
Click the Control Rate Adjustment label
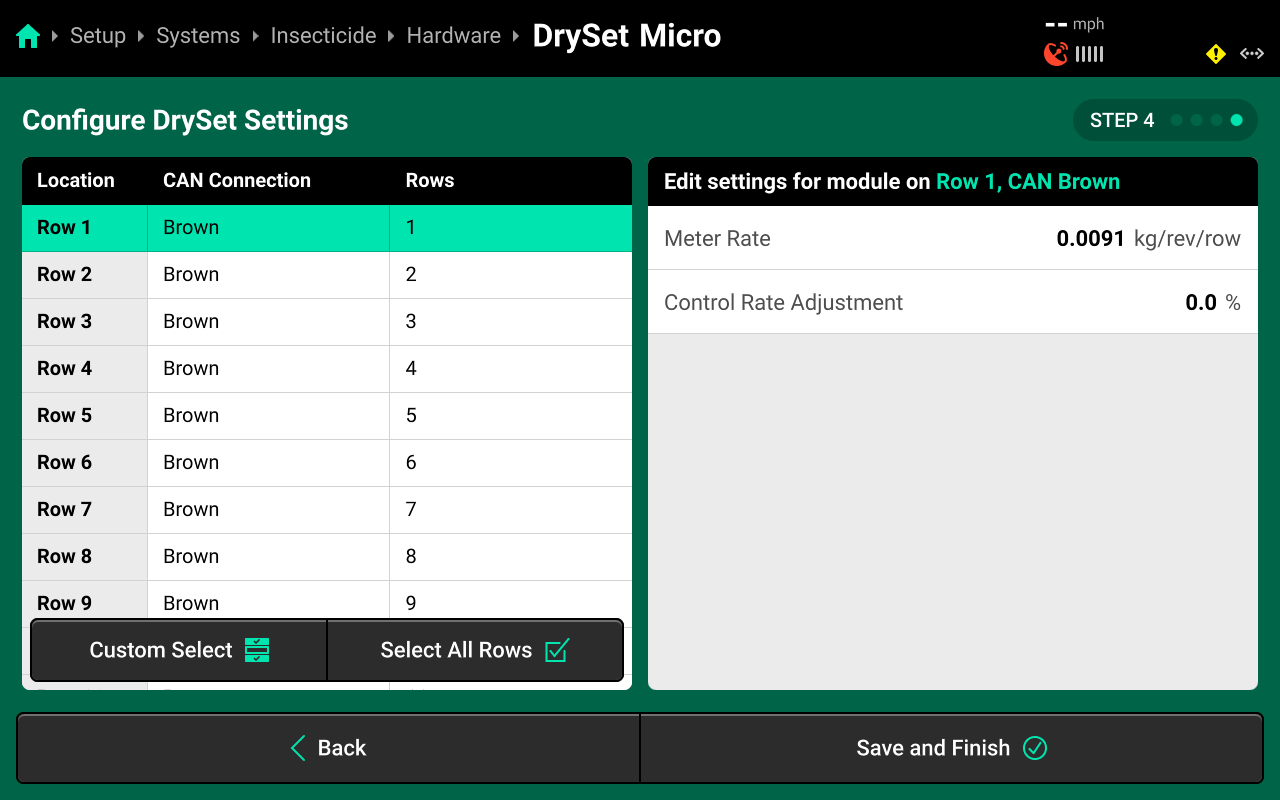[x=783, y=303]
